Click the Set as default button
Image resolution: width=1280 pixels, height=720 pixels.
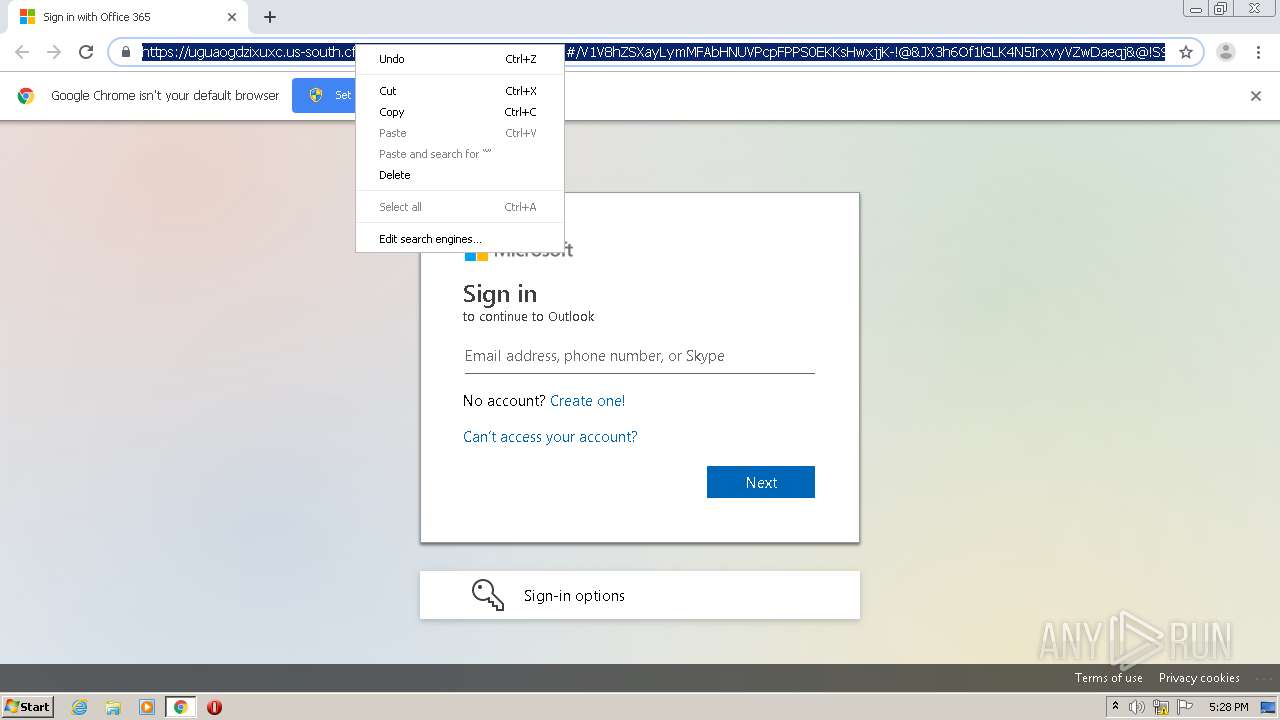(324, 96)
